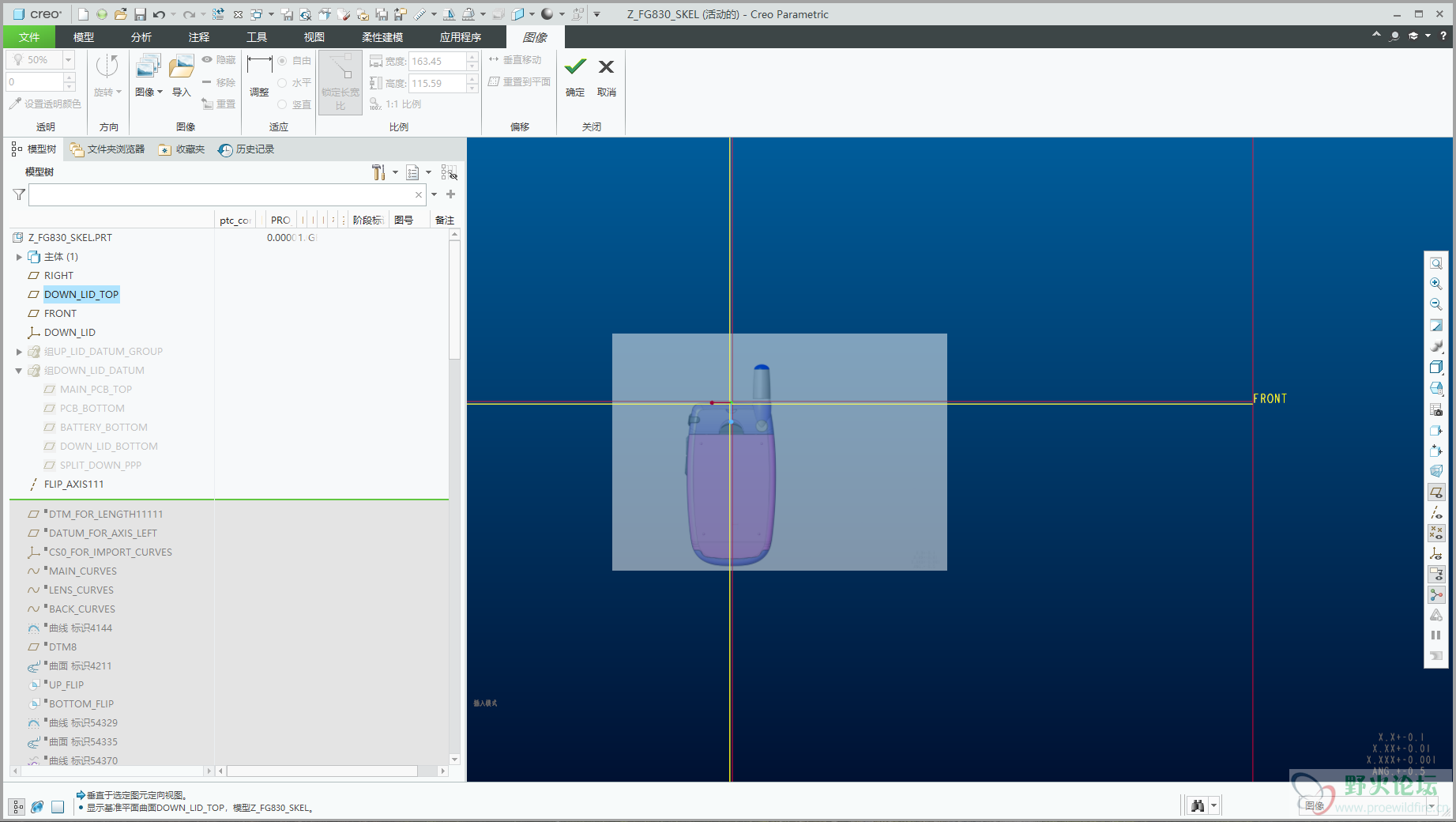The width and height of the screenshot is (1456, 822).
Task: Switch to the 分析 ribbon tab
Action: click(141, 37)
